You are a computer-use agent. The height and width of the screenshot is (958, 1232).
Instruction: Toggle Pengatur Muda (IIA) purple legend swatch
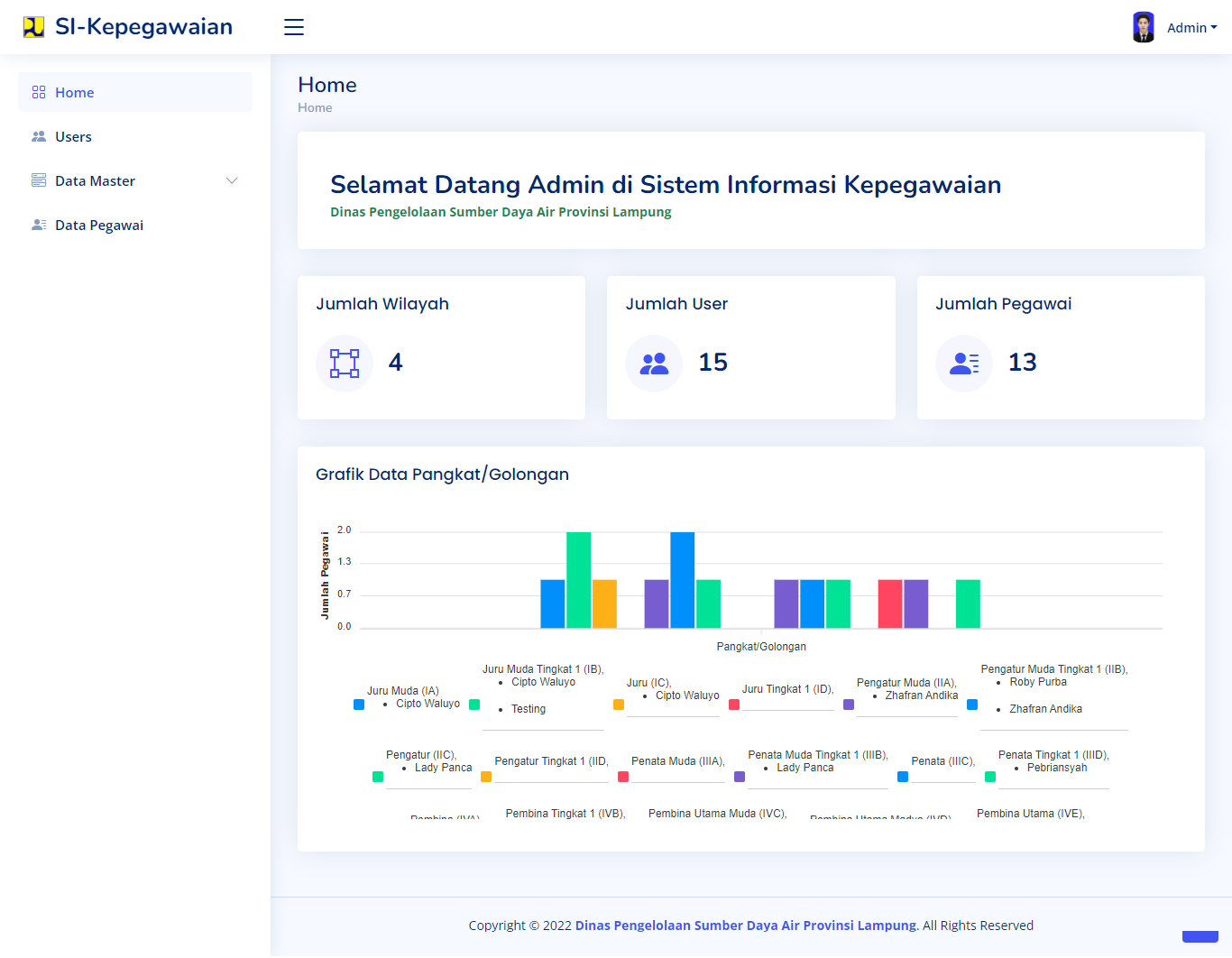849,705
